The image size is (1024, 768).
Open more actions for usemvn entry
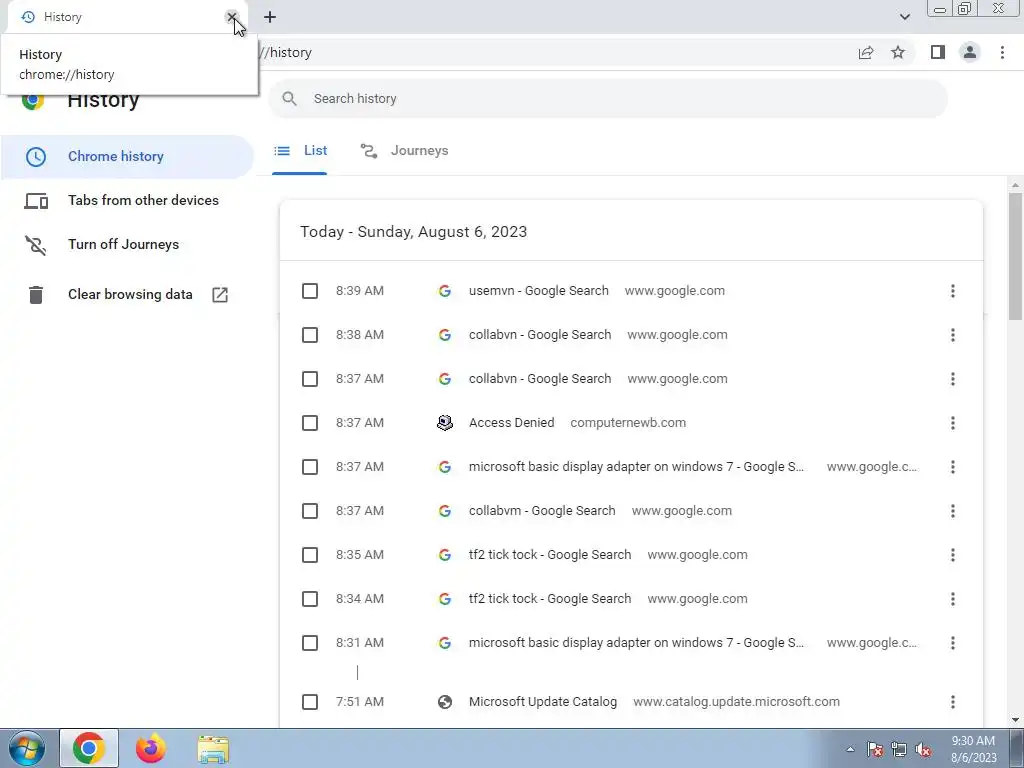(953, 291)
